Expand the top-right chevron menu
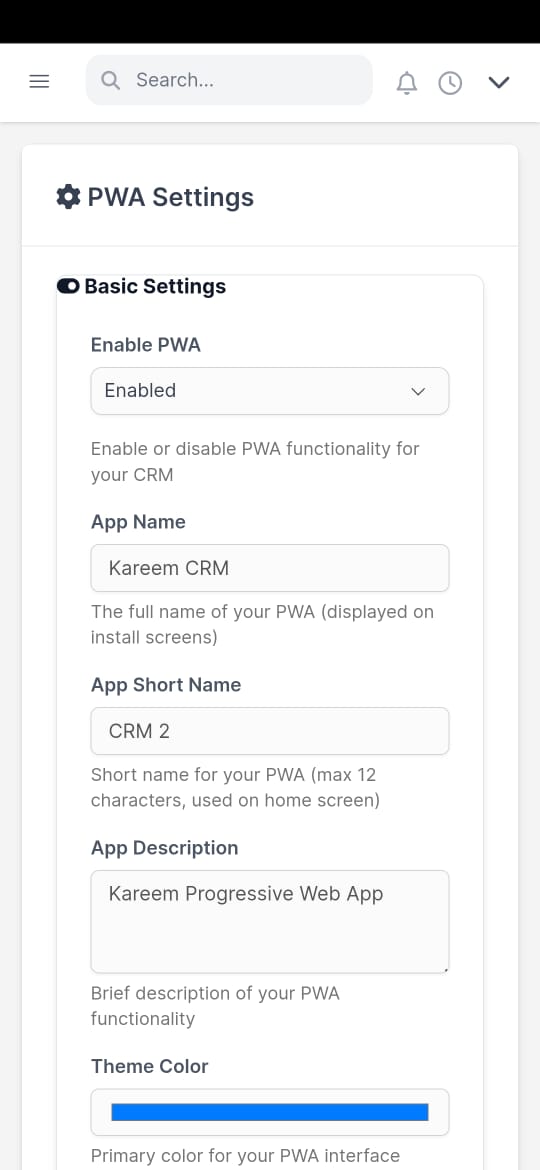The width and height of the screenshot is (540, 1170). coord(498,82)
